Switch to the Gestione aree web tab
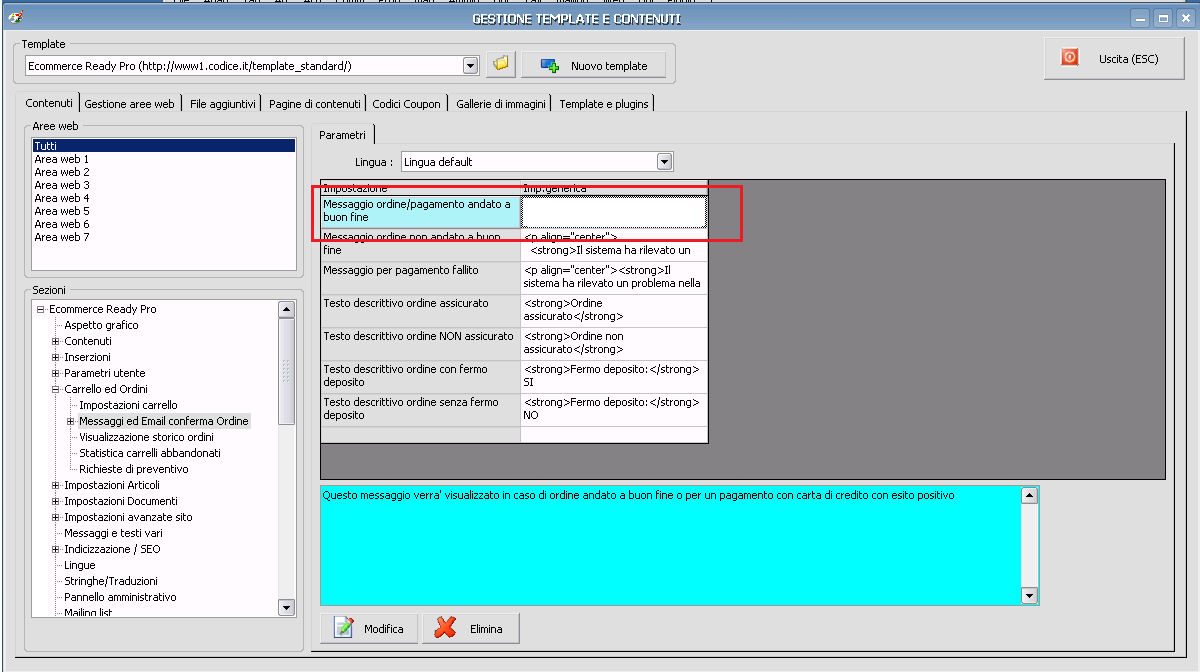 (x=129, y=103)
